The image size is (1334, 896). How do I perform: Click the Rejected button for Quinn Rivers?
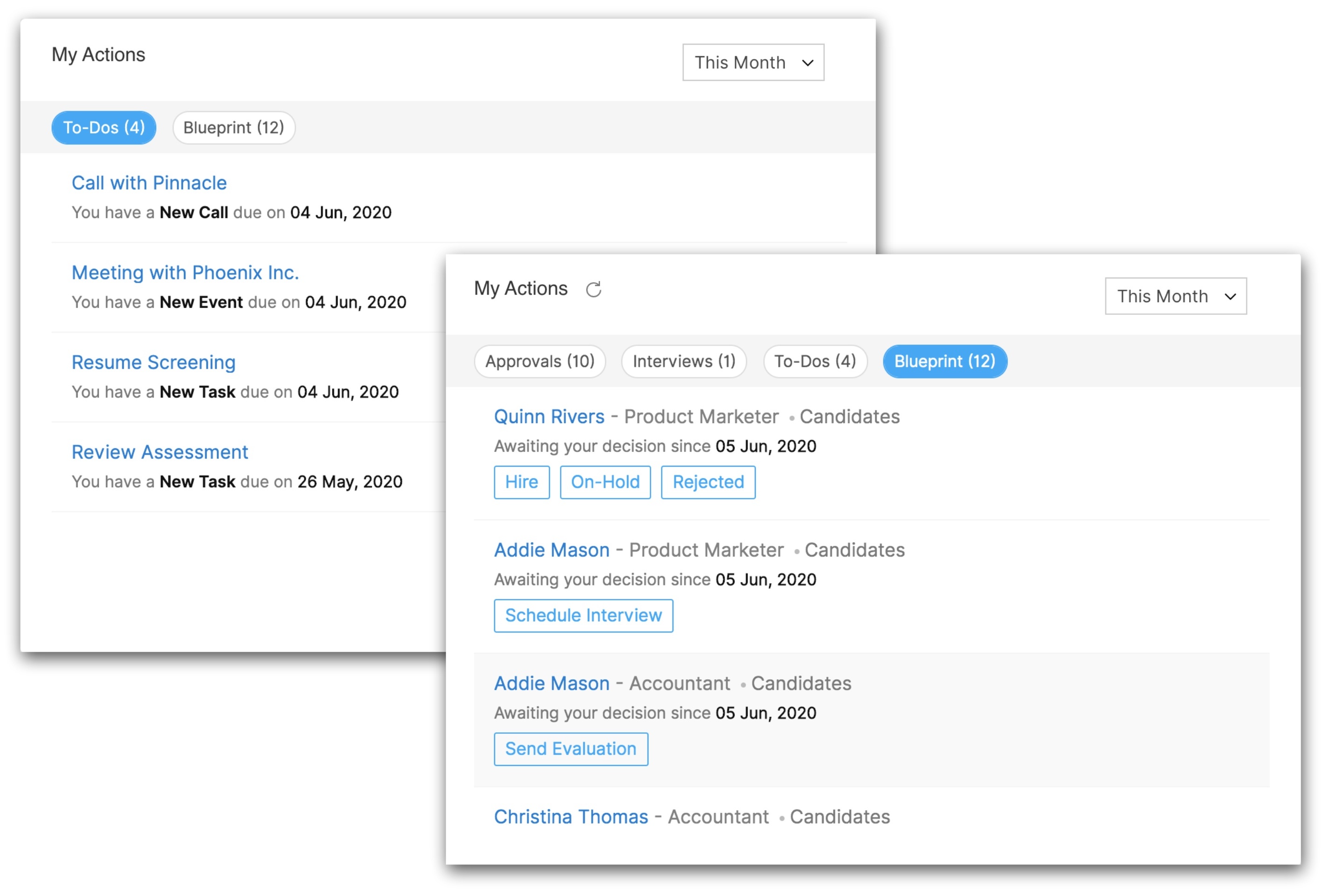click(707, 482)
